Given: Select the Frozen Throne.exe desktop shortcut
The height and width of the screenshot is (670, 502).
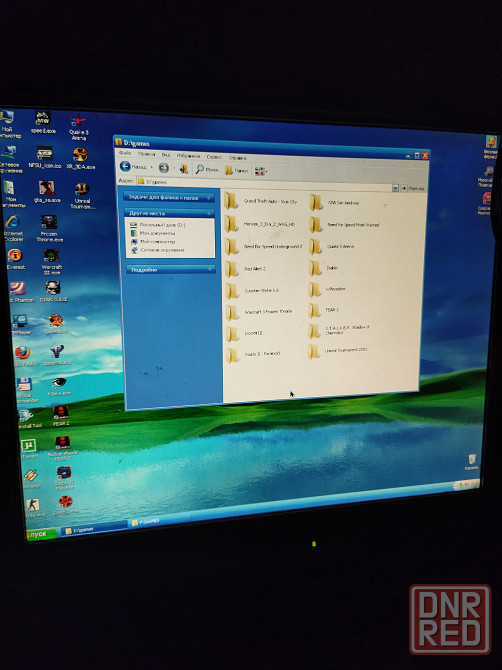Looking at the screenshot, I should click(49, 228).
